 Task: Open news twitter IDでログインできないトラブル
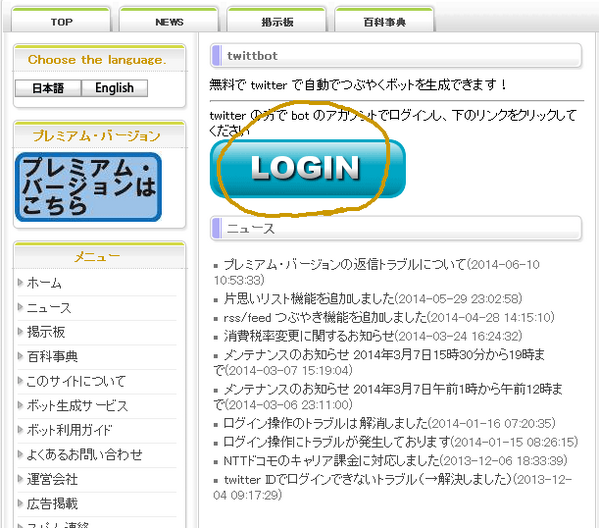(x=367, y=479)
